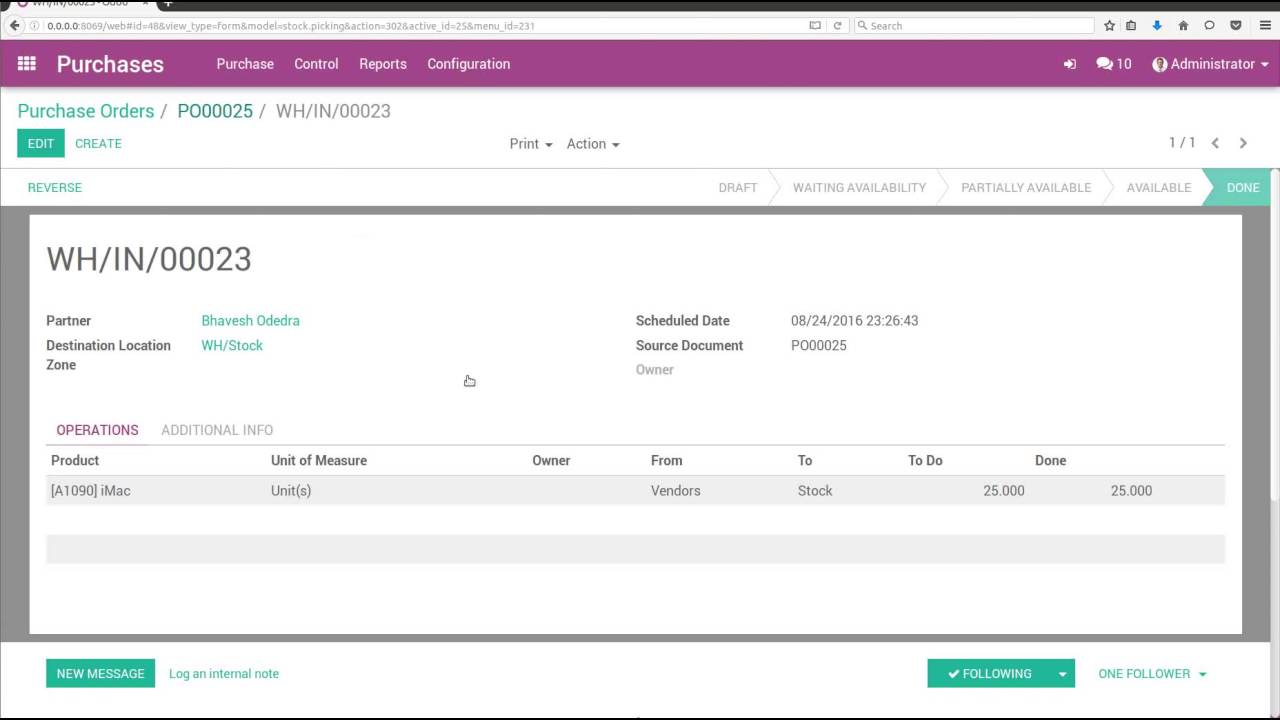Click the Purchases app title
This screenshot has width=1280, height=720.
point(110,64)
